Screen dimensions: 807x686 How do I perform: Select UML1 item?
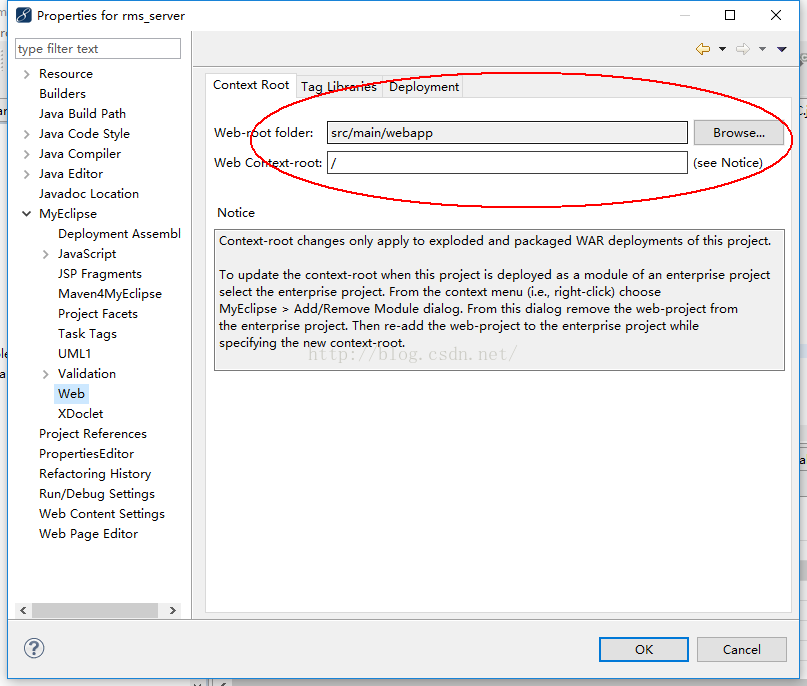point(75,354)
